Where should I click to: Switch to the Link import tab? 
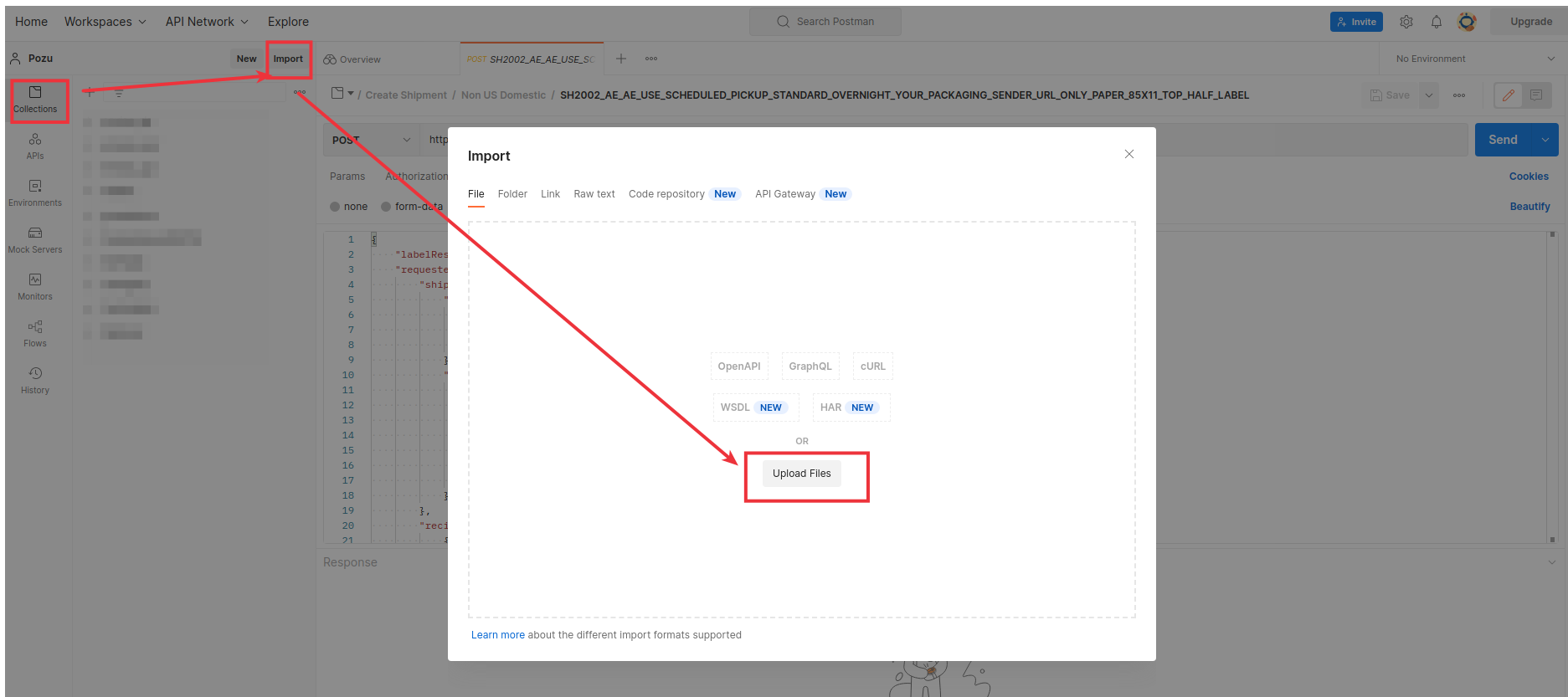[550, 194]
